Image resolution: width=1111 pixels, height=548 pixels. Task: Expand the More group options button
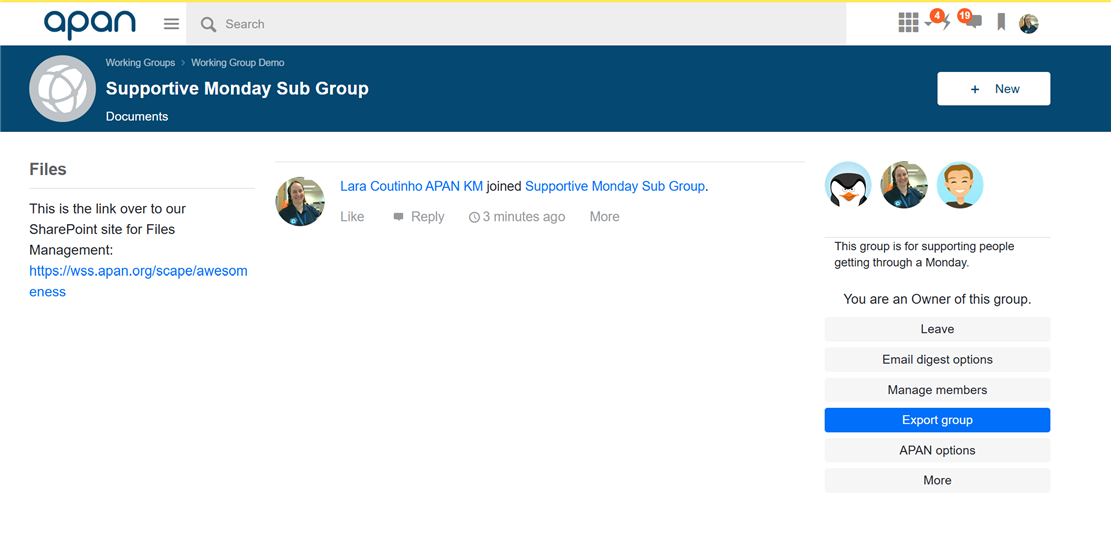tap(937, 481)
